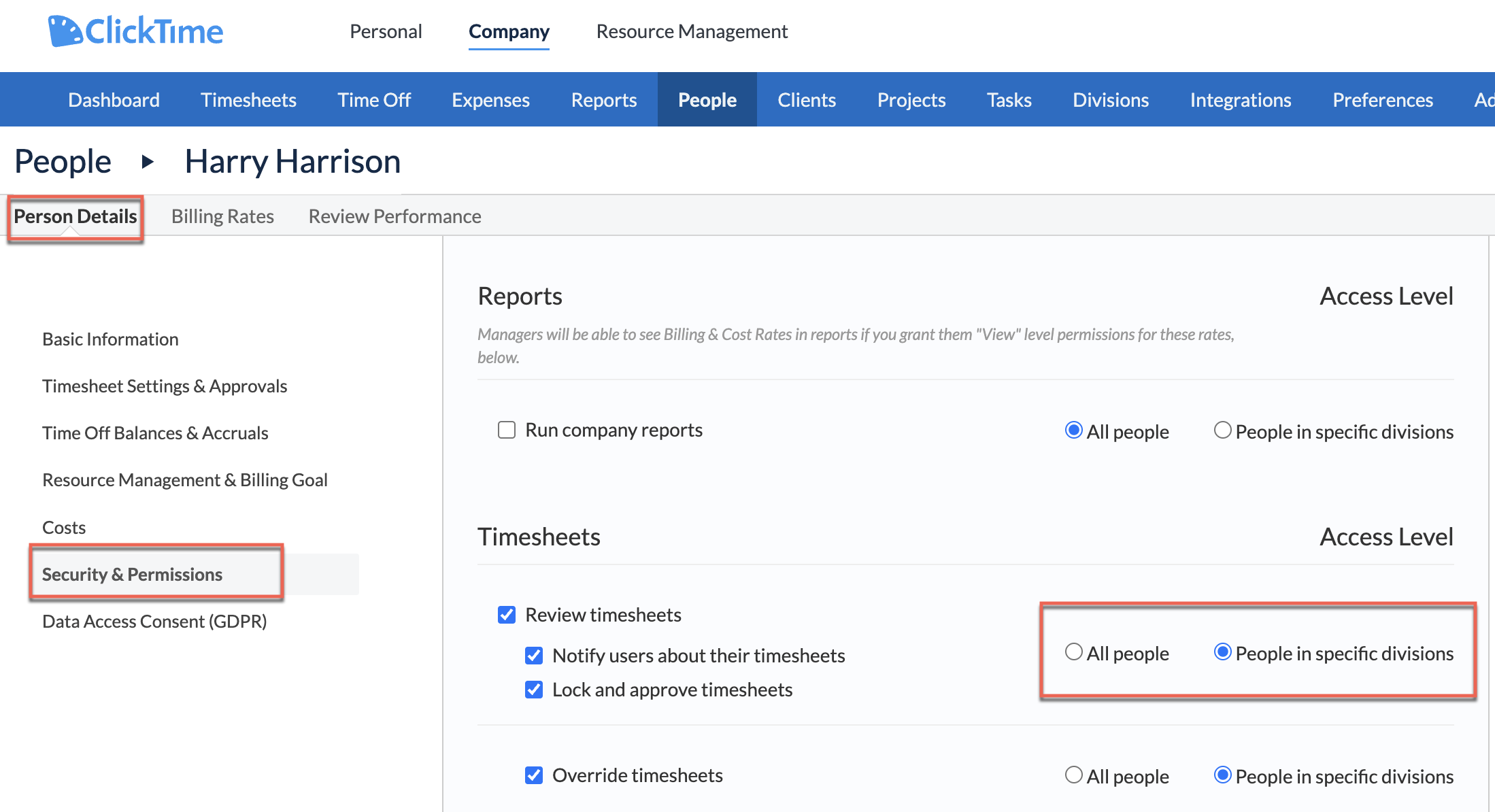Viewport: 1495px width, 812px height.
Task: Open the Dashboard tab
Action: [114, 100]
